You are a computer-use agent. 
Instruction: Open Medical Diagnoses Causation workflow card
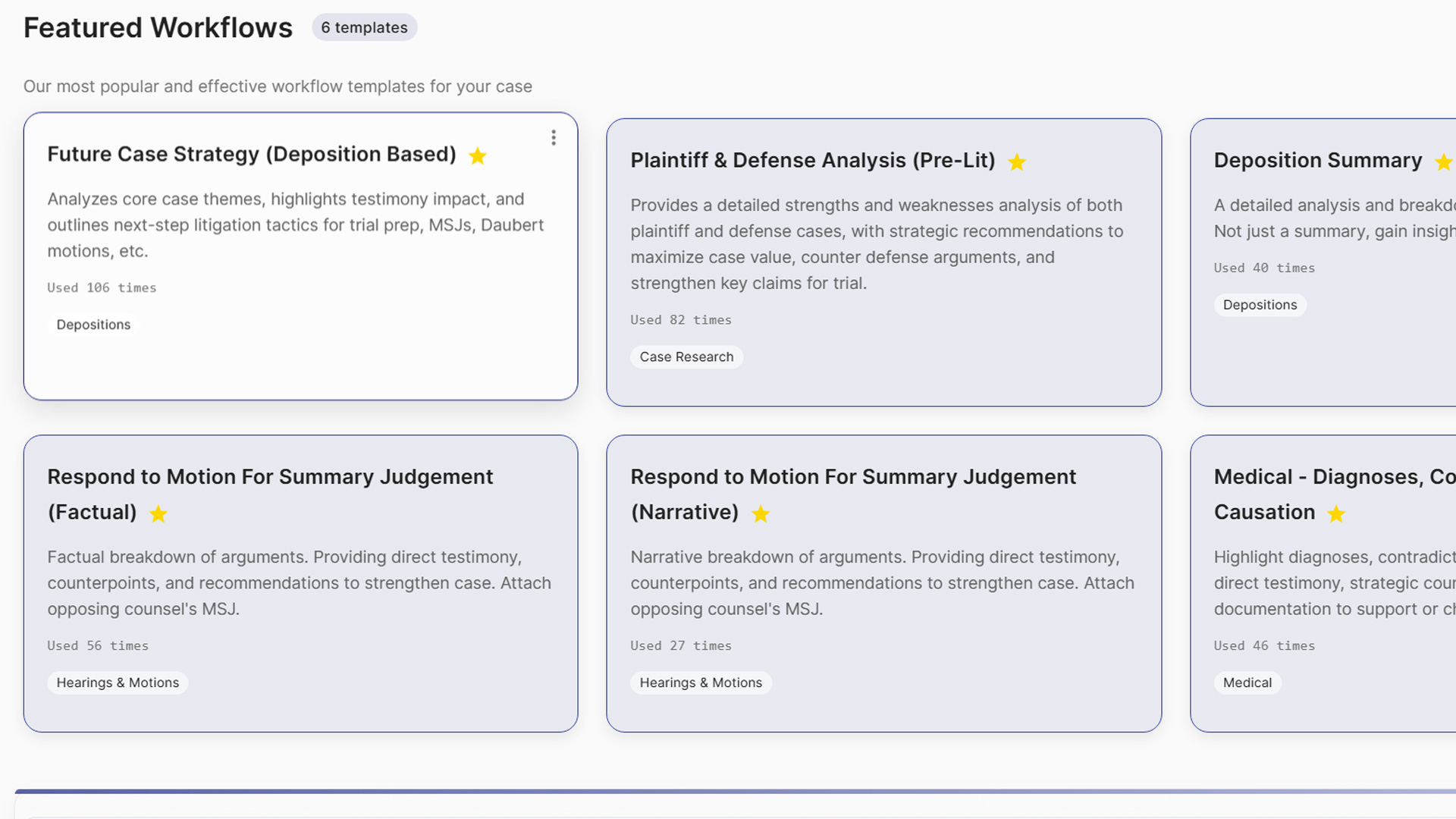pyautogui.click(x=1333, y=477)
